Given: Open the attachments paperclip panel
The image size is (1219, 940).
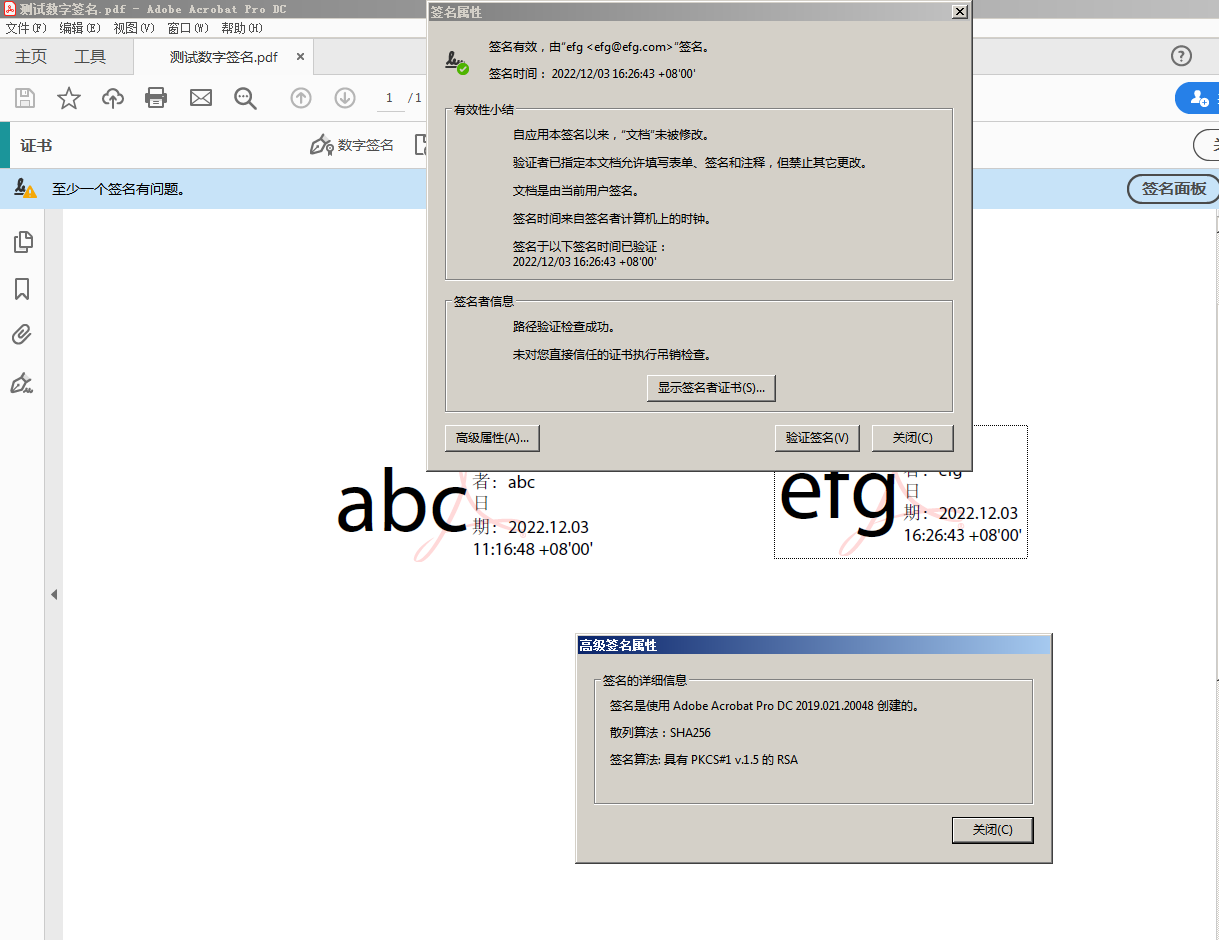Looking at the screenshot, I should pyautogui.click(x=22, y=335).
